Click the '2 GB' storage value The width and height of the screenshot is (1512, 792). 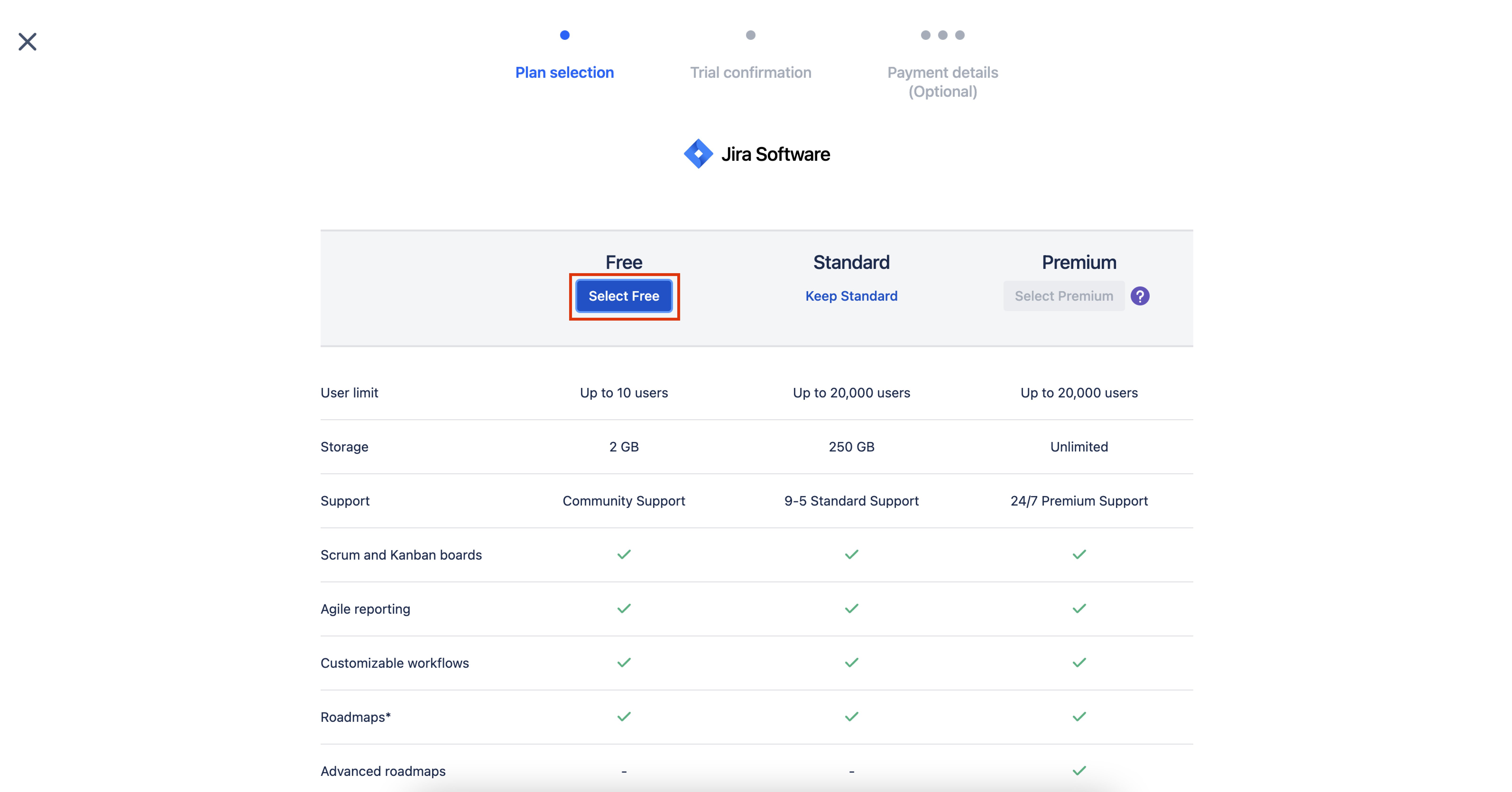pos(624,447)
